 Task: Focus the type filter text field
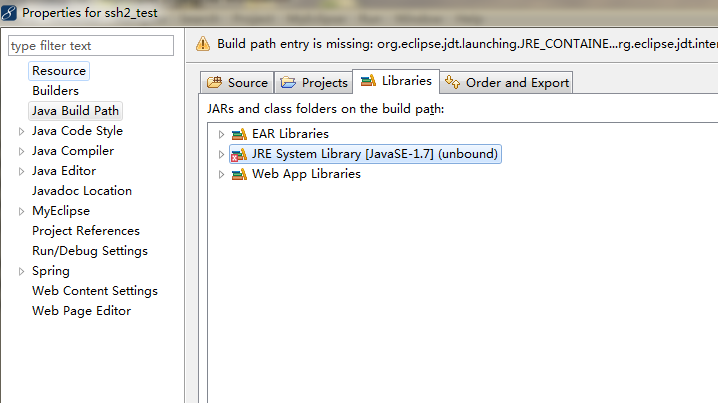coord(91,46)
